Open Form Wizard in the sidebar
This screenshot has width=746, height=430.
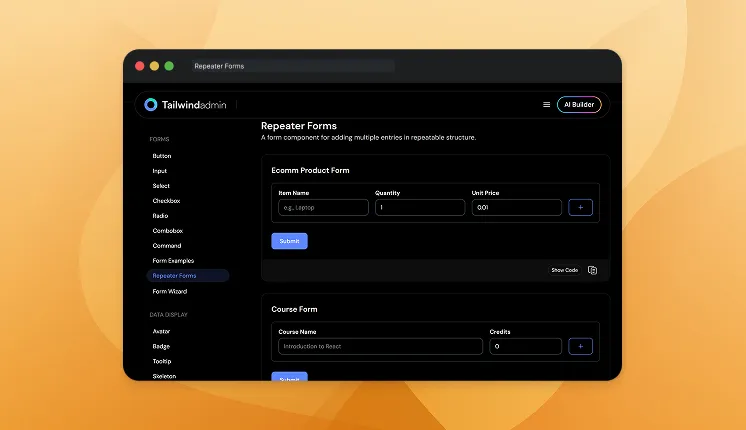pyautogui.click(x=169, y=292)
